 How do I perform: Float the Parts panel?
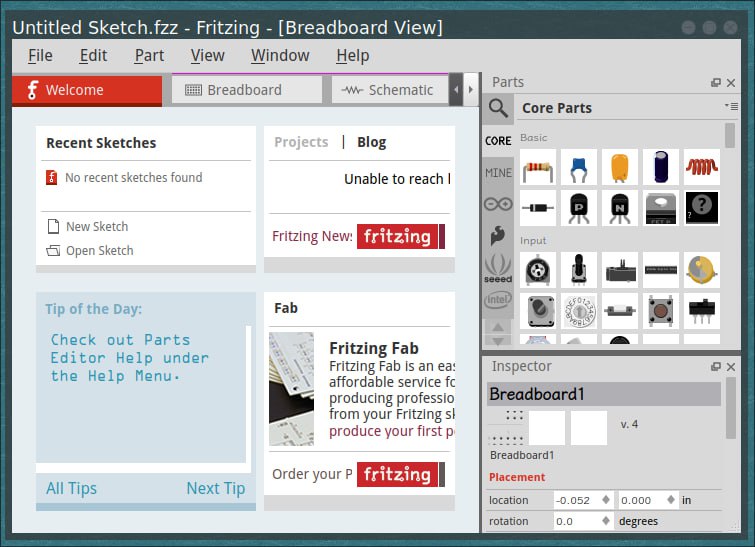[x=716, y=83]
